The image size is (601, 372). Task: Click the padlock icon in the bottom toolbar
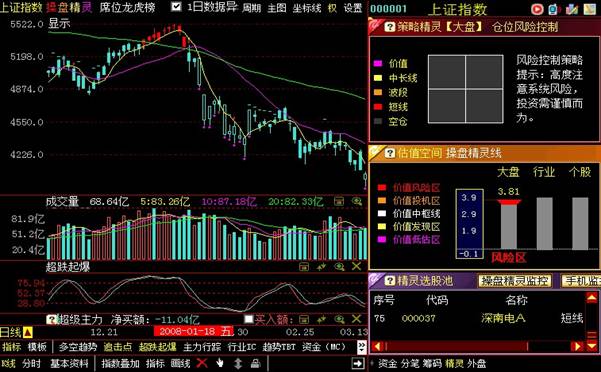[255, 363]
